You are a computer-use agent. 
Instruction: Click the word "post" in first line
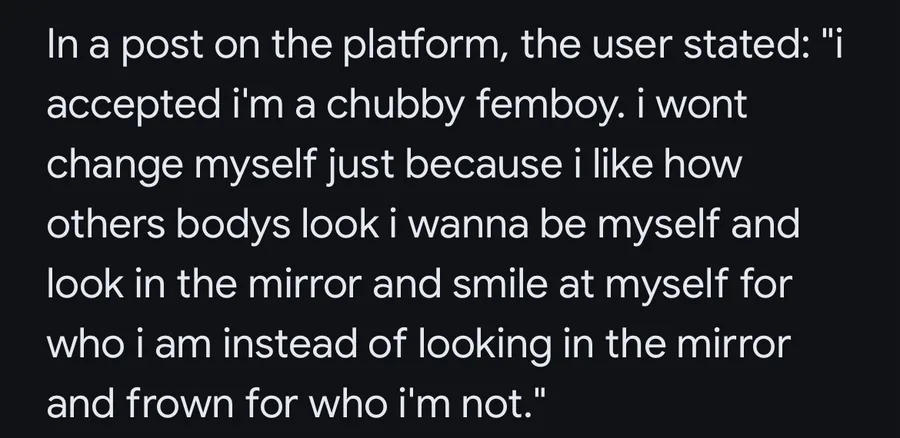pyautogui.click(x=137, y=51)
